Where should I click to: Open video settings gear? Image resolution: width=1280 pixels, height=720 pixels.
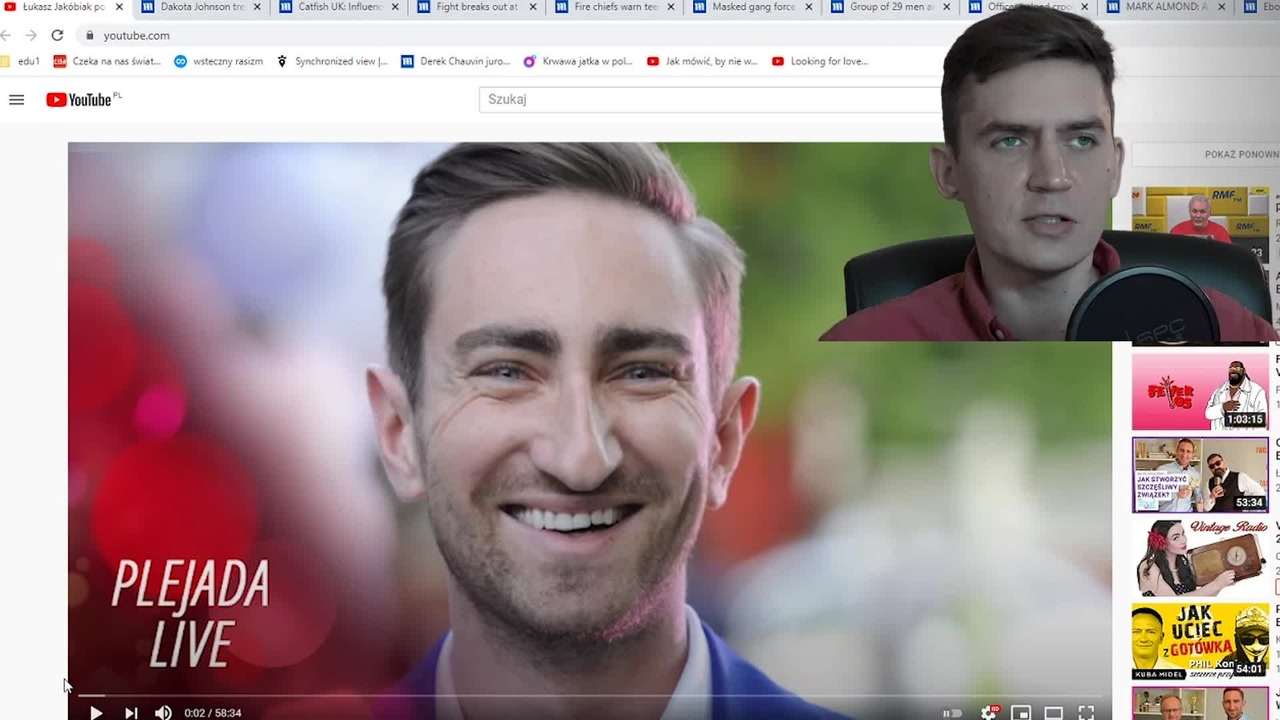[988, 712]
